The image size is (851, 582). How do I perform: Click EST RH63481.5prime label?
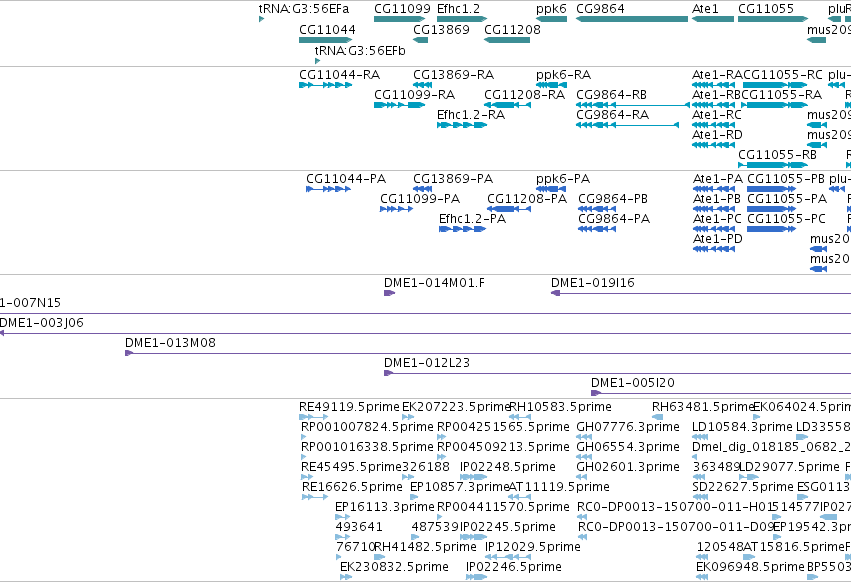click(703, 407)
